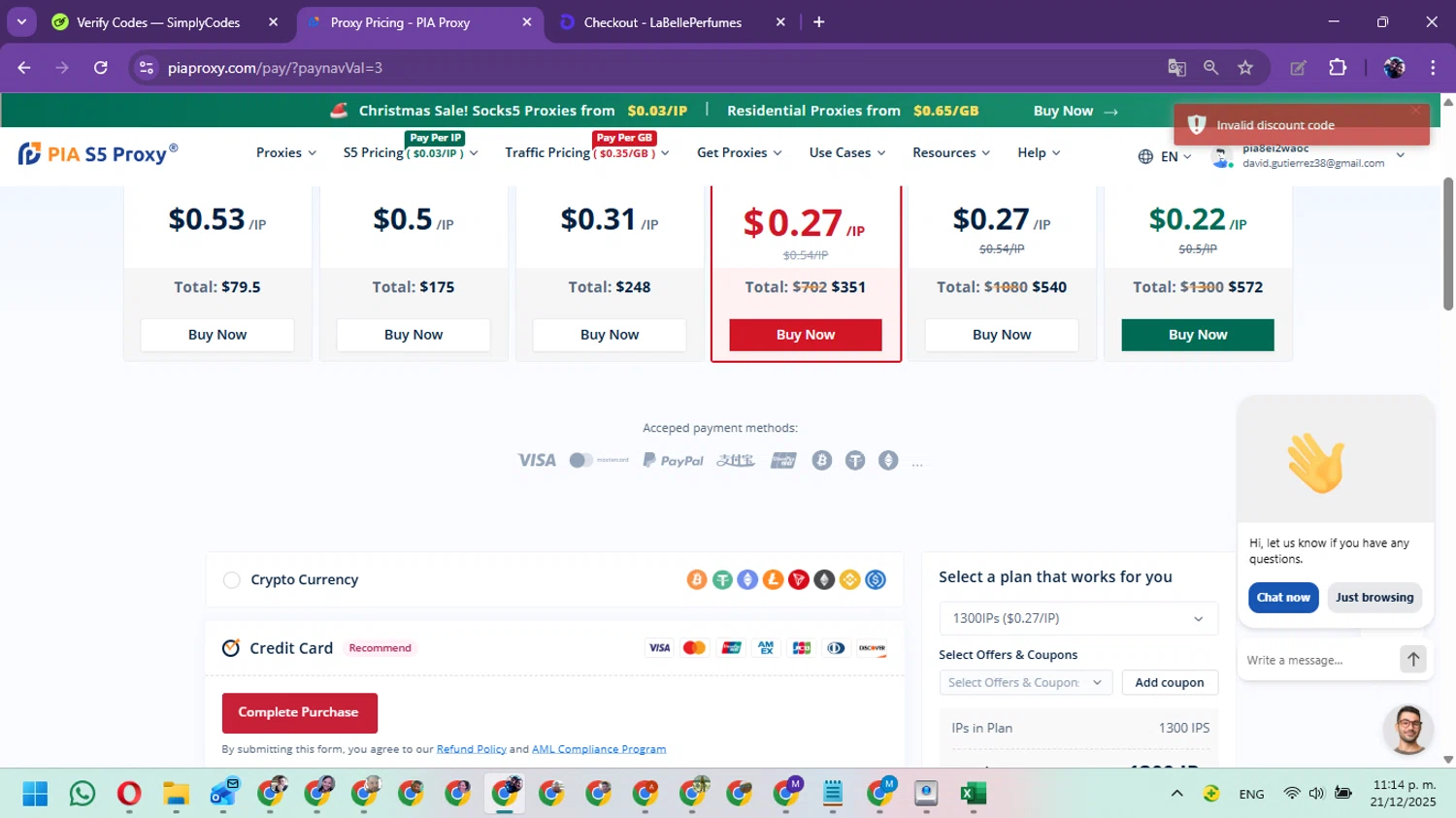The width and height of the screenshot is (1456, 818).
Task: Expand the Help menu
Action: [x=1039, y=153]
